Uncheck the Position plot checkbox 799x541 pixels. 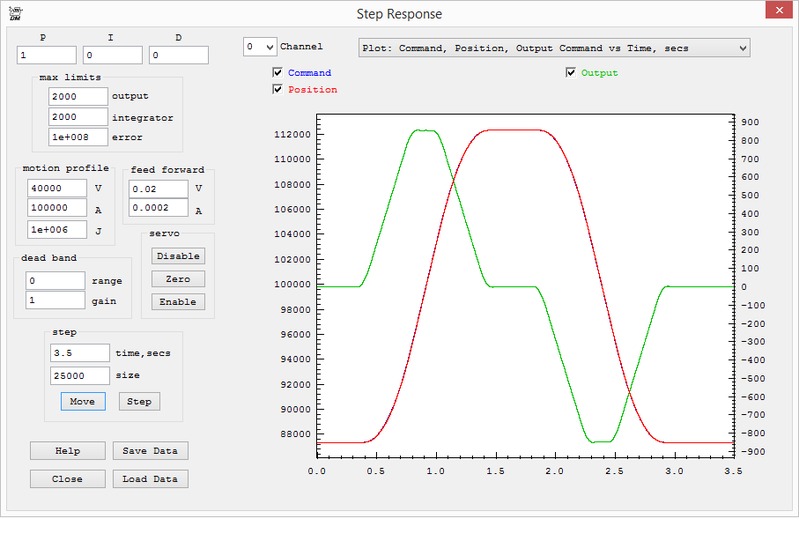pyautogui.click(x=278, y=89)
